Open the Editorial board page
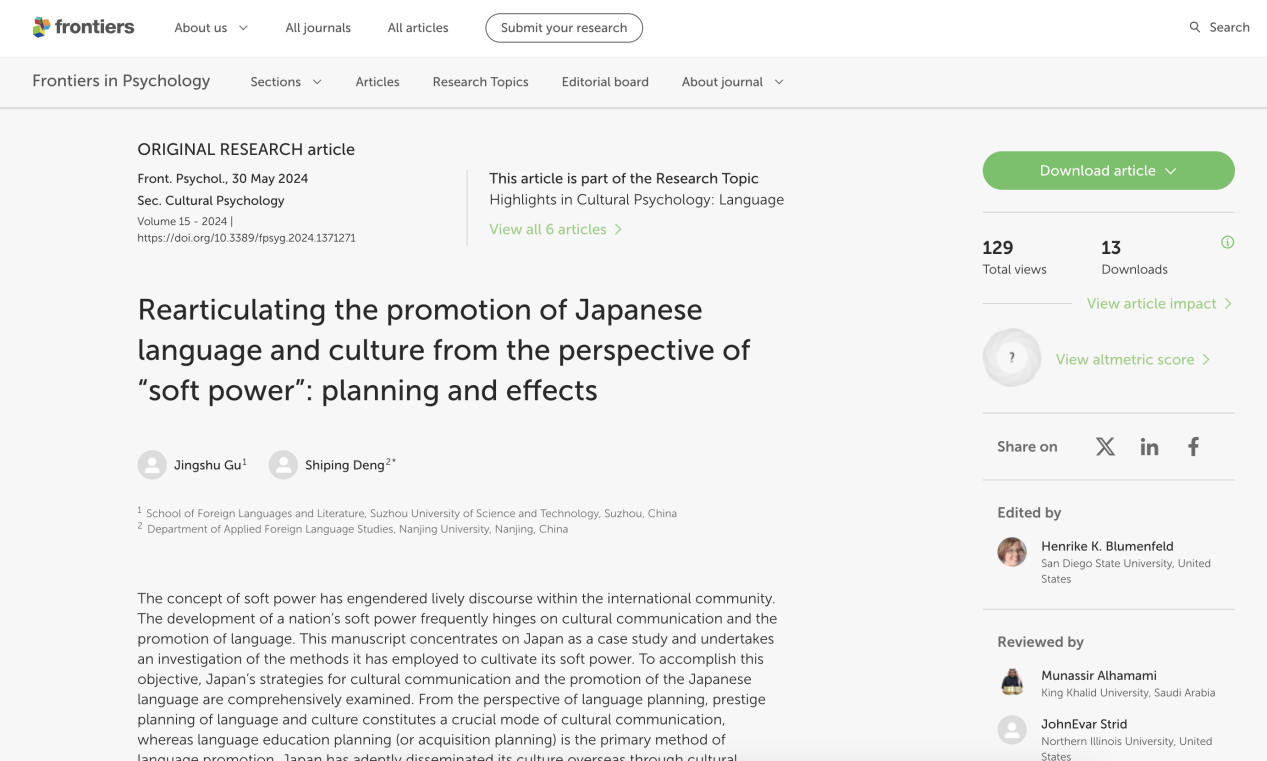1267x761 pixels. point(605,82)
